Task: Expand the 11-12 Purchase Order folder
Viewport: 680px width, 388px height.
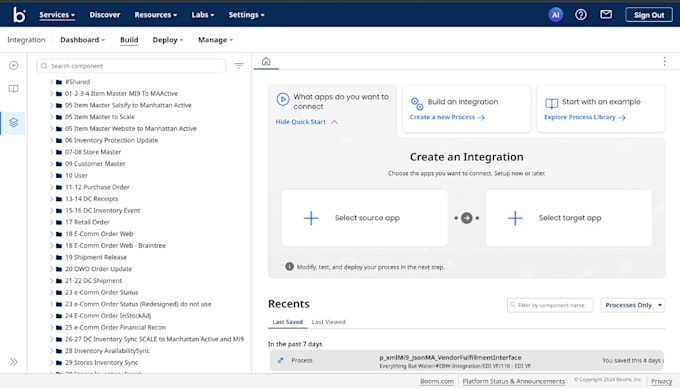Action: tap(51, 187)
